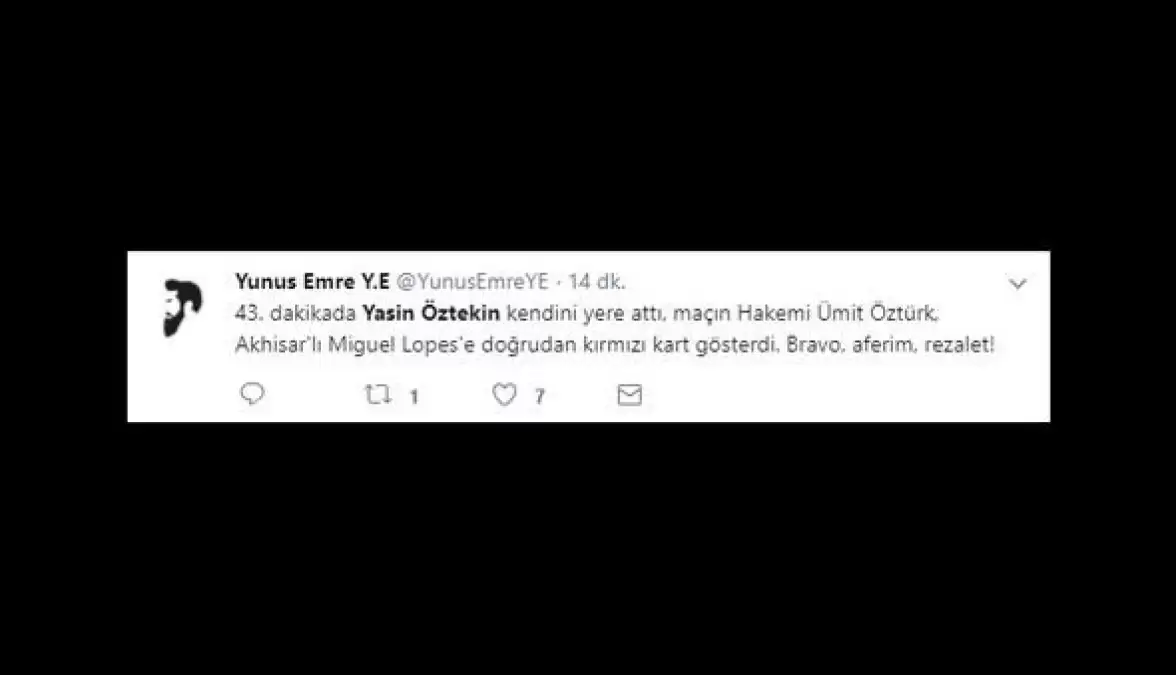Visit the @YunusEmreYE handle link
The image size is (1176, 675).
[x=472, y=281]
